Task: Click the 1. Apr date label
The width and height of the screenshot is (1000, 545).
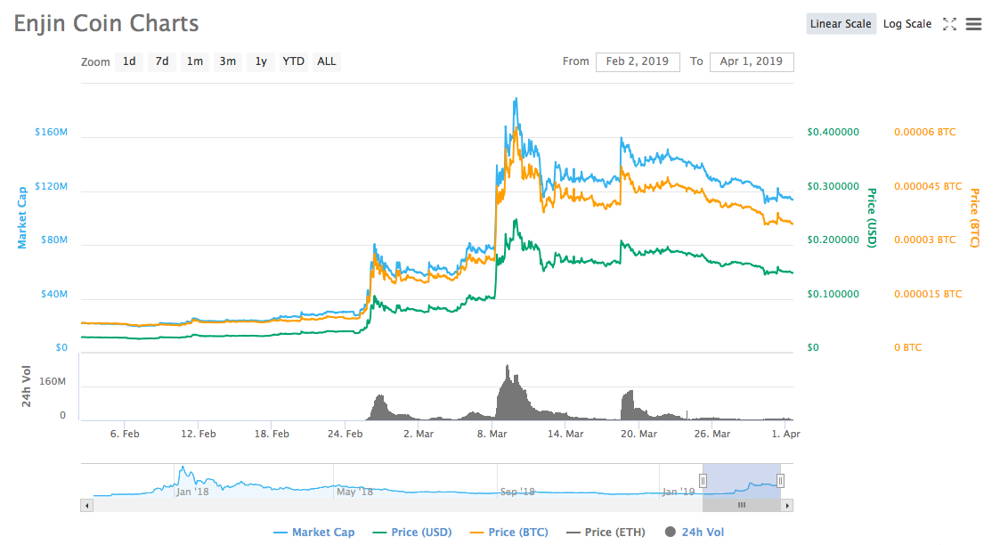Action: (x=786, y=433)
